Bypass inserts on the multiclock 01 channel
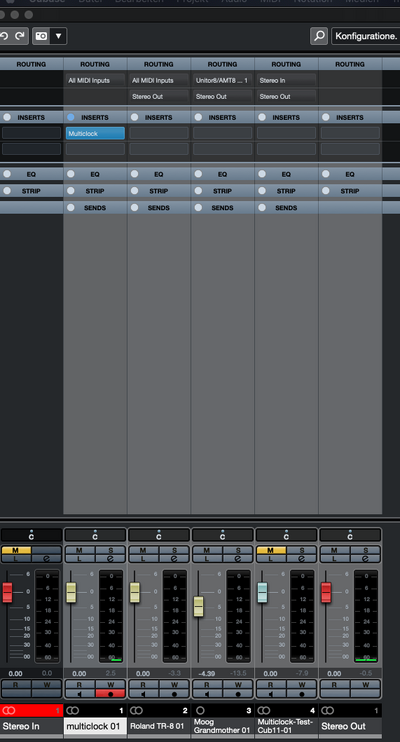The image size is (400, 742). [x=71, y=117]
